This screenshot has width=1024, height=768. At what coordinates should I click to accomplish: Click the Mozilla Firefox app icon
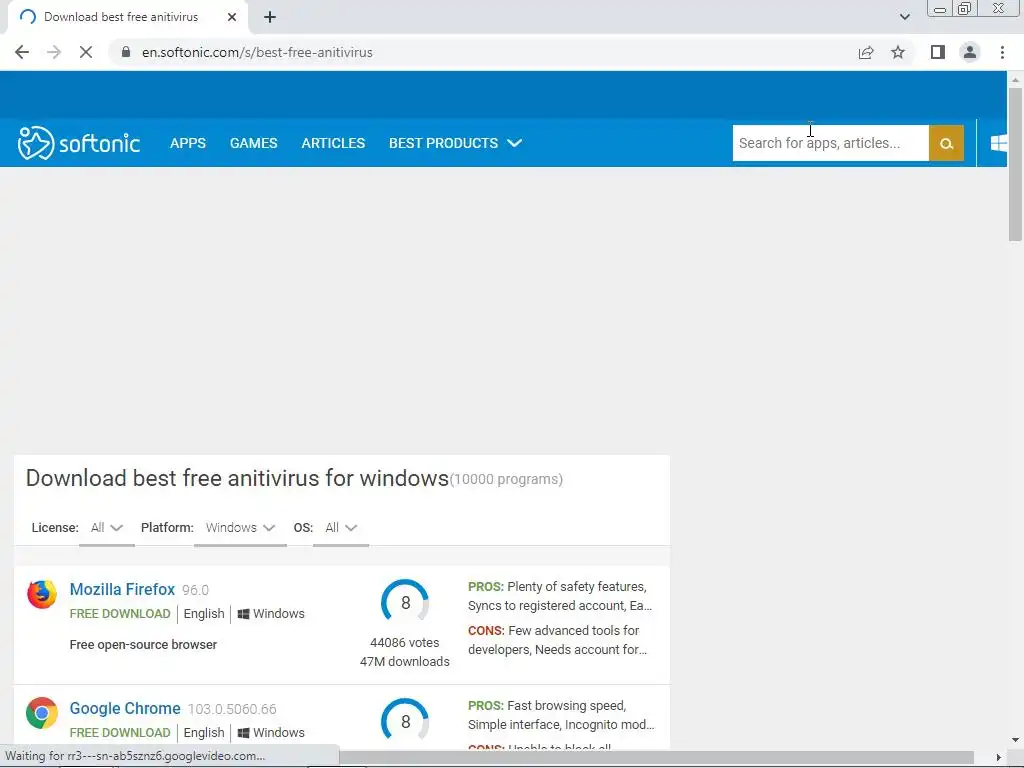click(x=42, y=594)
